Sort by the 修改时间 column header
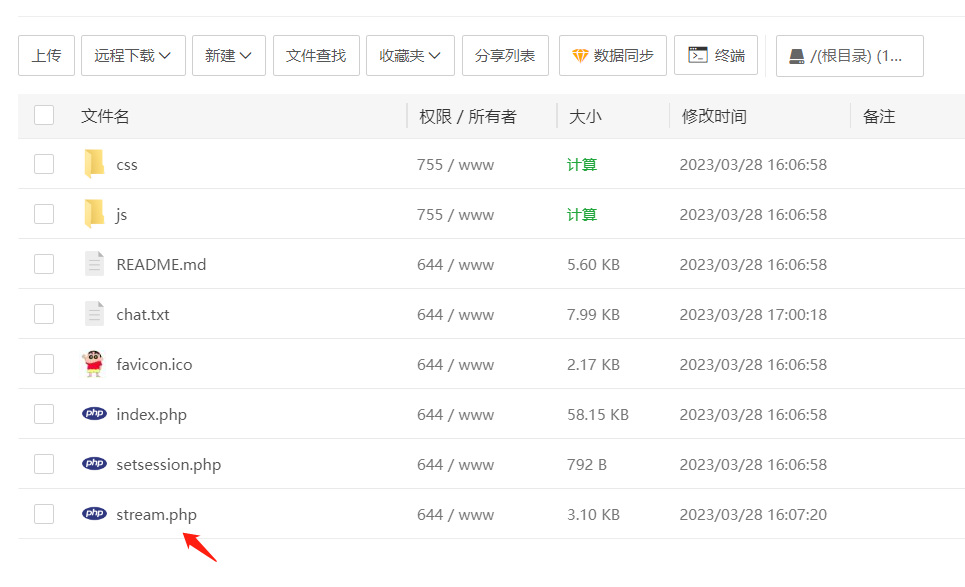The height and width of the screenshot is (587, 965). pyautogui.click(x=714, y=116)
